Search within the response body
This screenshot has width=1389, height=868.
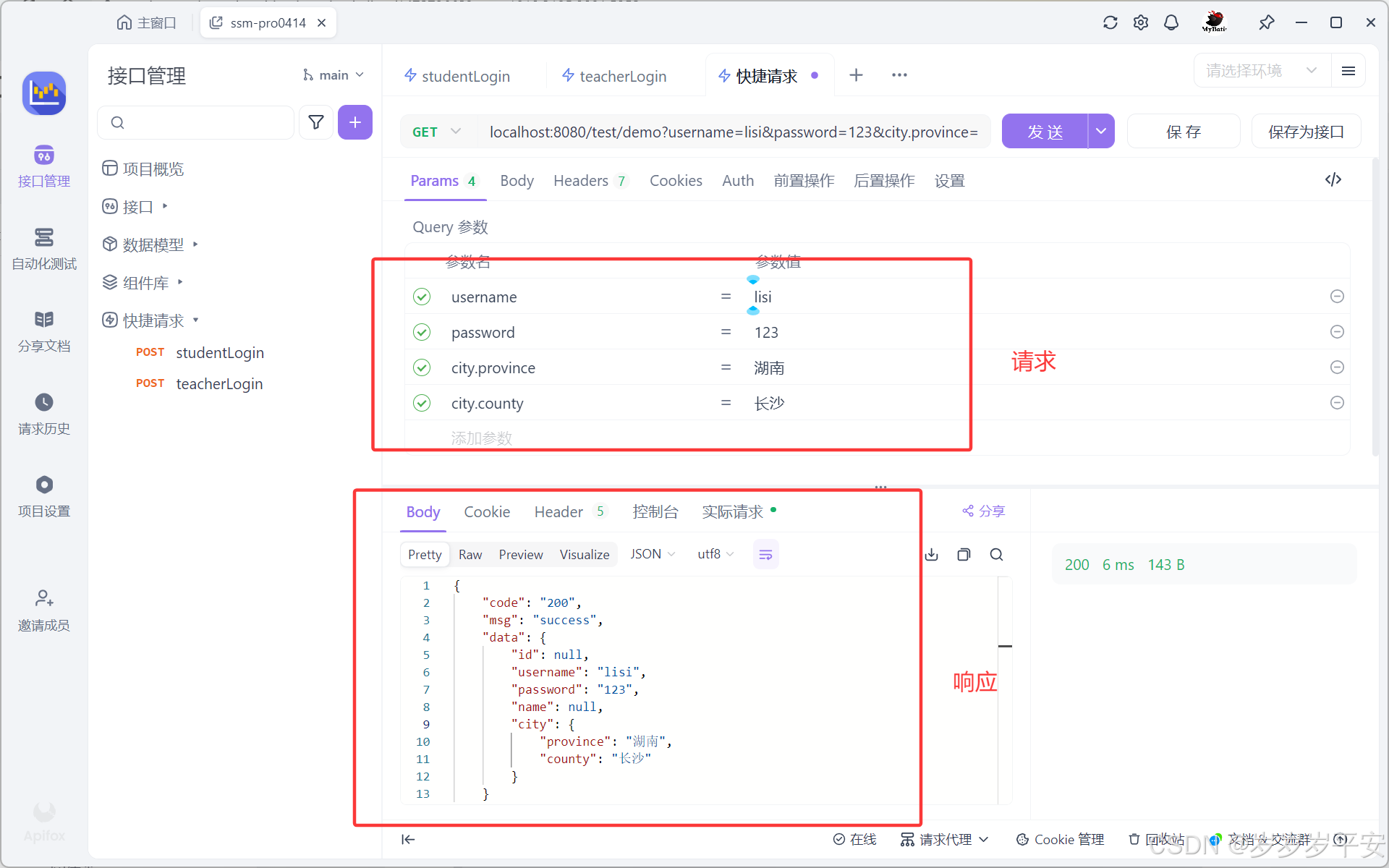(x=996, y=555)
